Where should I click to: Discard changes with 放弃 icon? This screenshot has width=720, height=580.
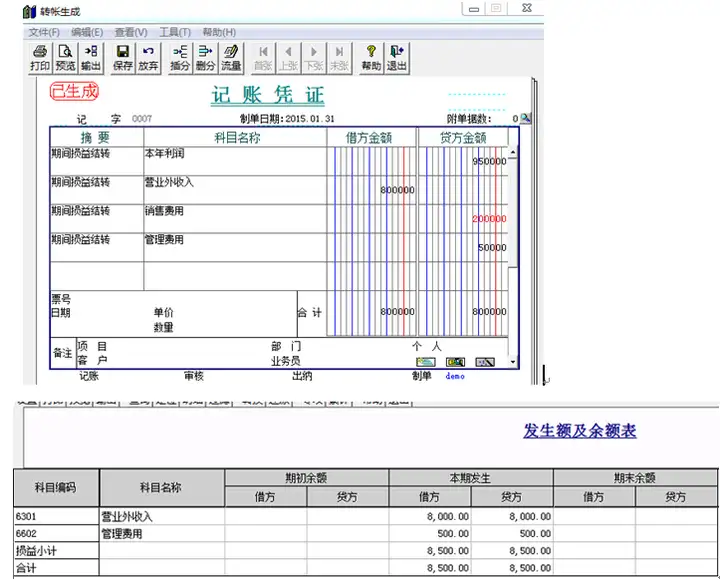(x=148, y=58)
